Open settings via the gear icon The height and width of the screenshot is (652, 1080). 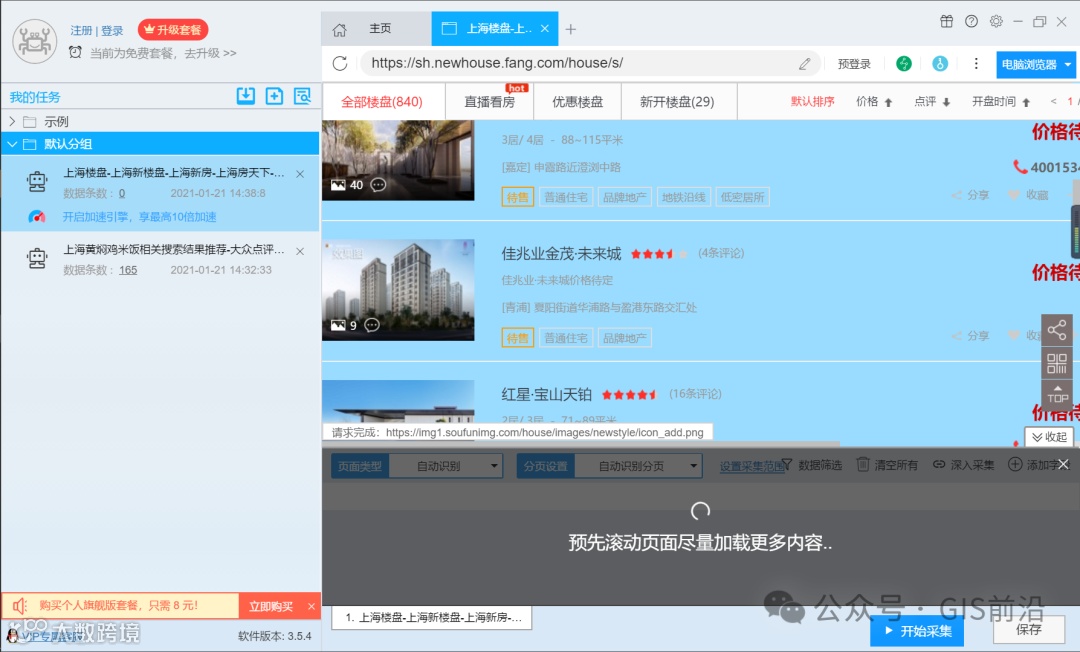(x=996, y=21)
